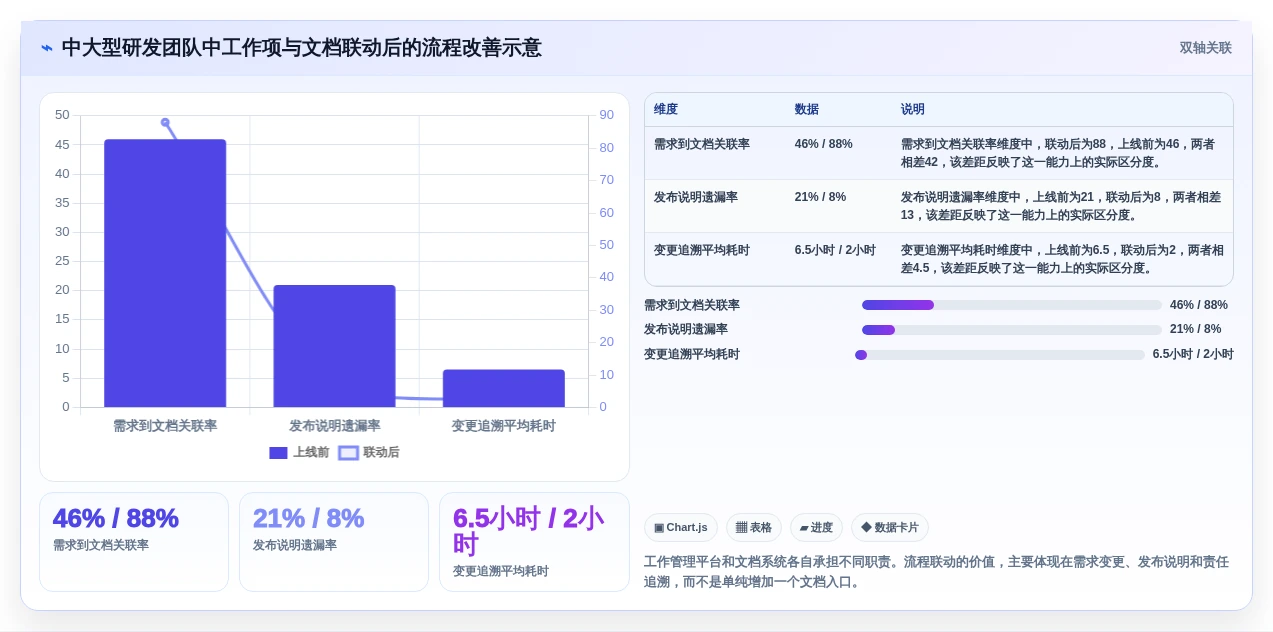Click the 联动后 legend color box

[348, 453]
